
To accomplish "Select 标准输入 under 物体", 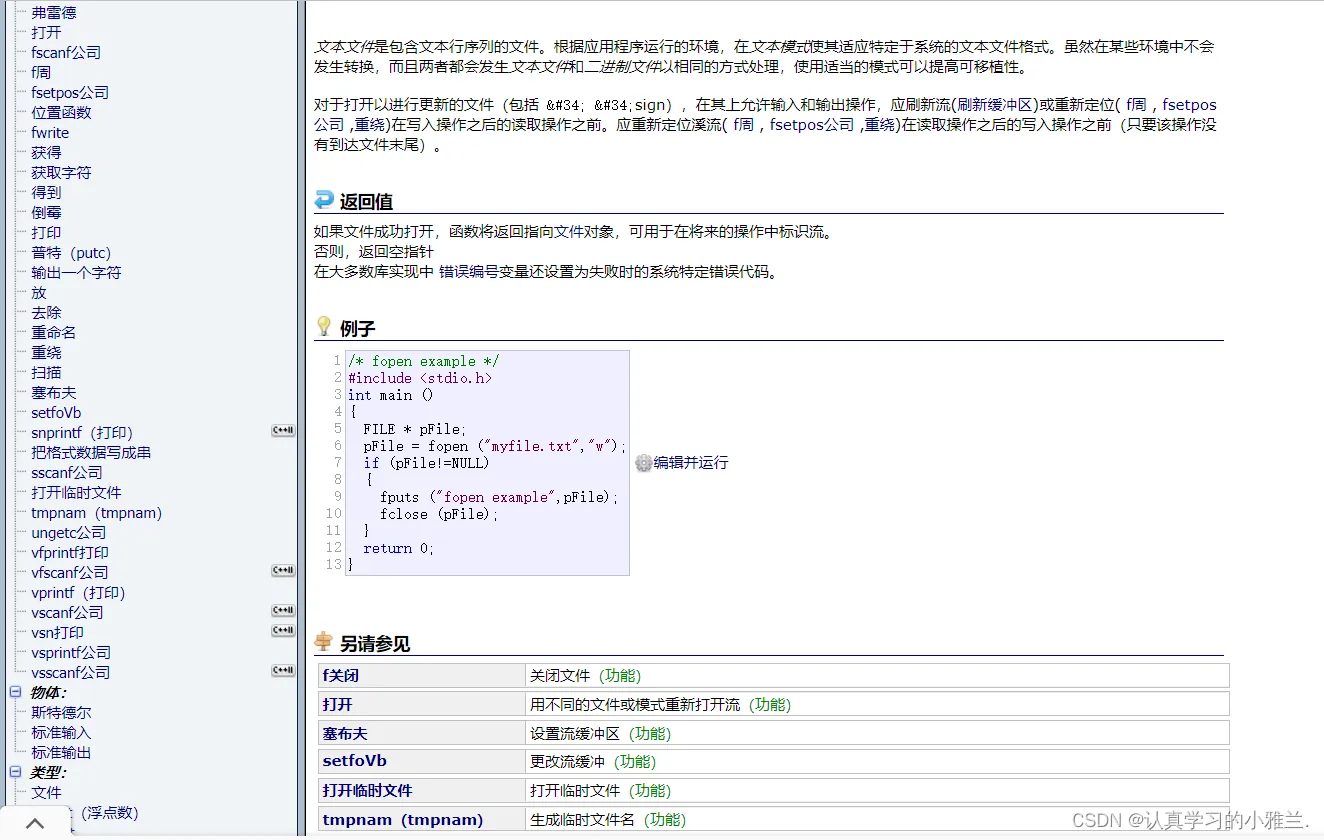I will 61,732.
